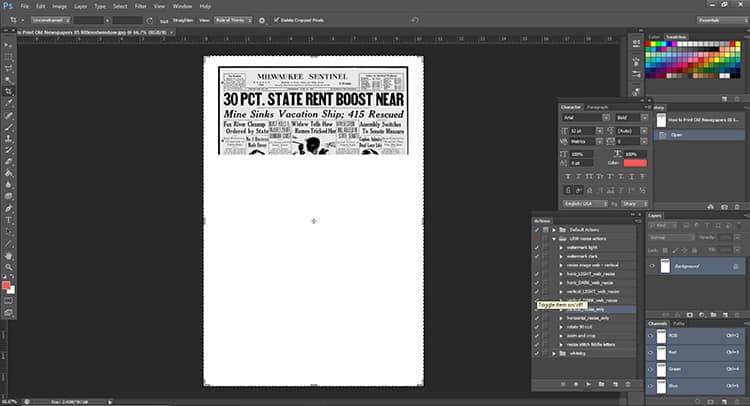Click the rotate crop box icon

pos(150,21)
